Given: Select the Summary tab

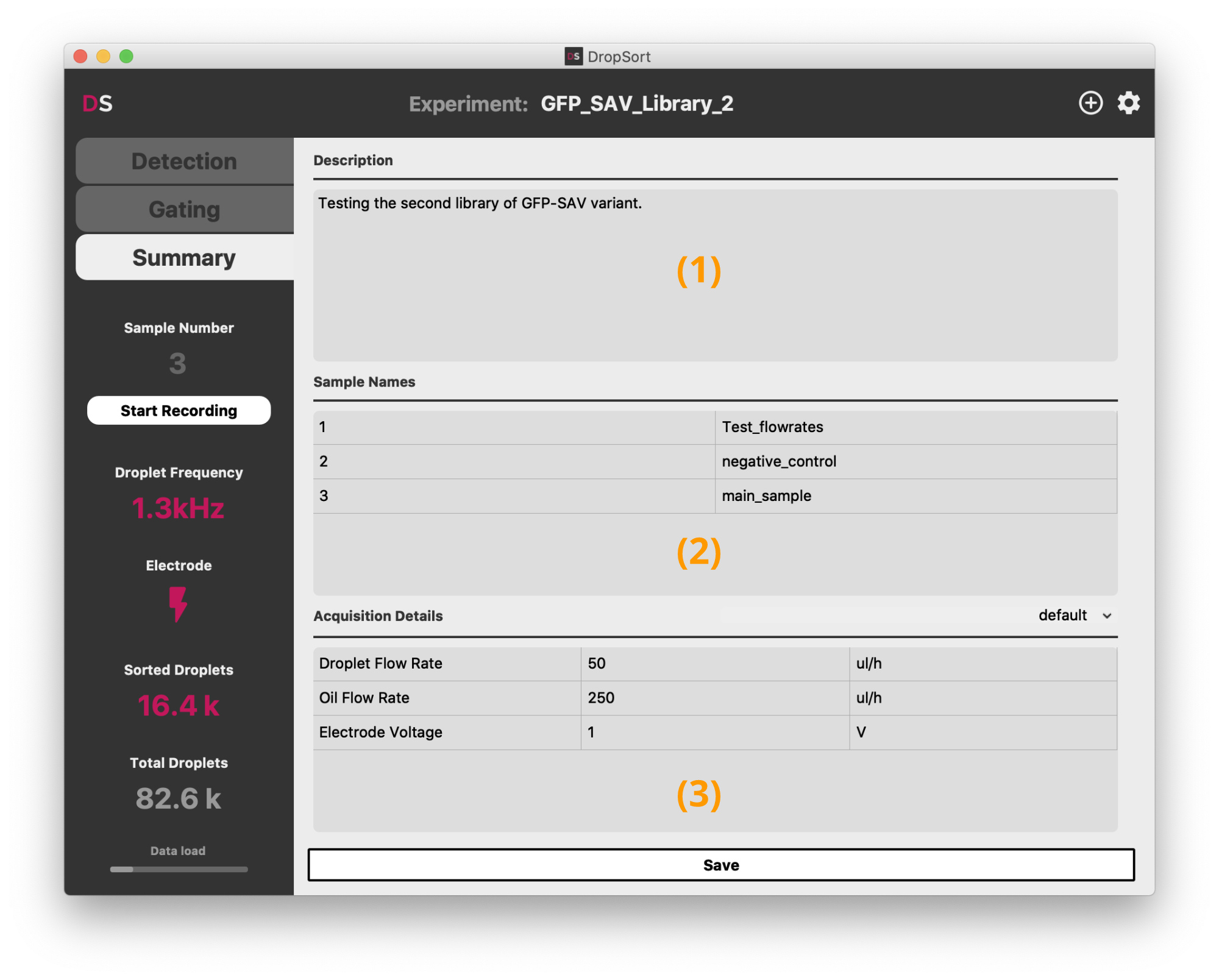Looking at the screenshot, I should [184, 258].
